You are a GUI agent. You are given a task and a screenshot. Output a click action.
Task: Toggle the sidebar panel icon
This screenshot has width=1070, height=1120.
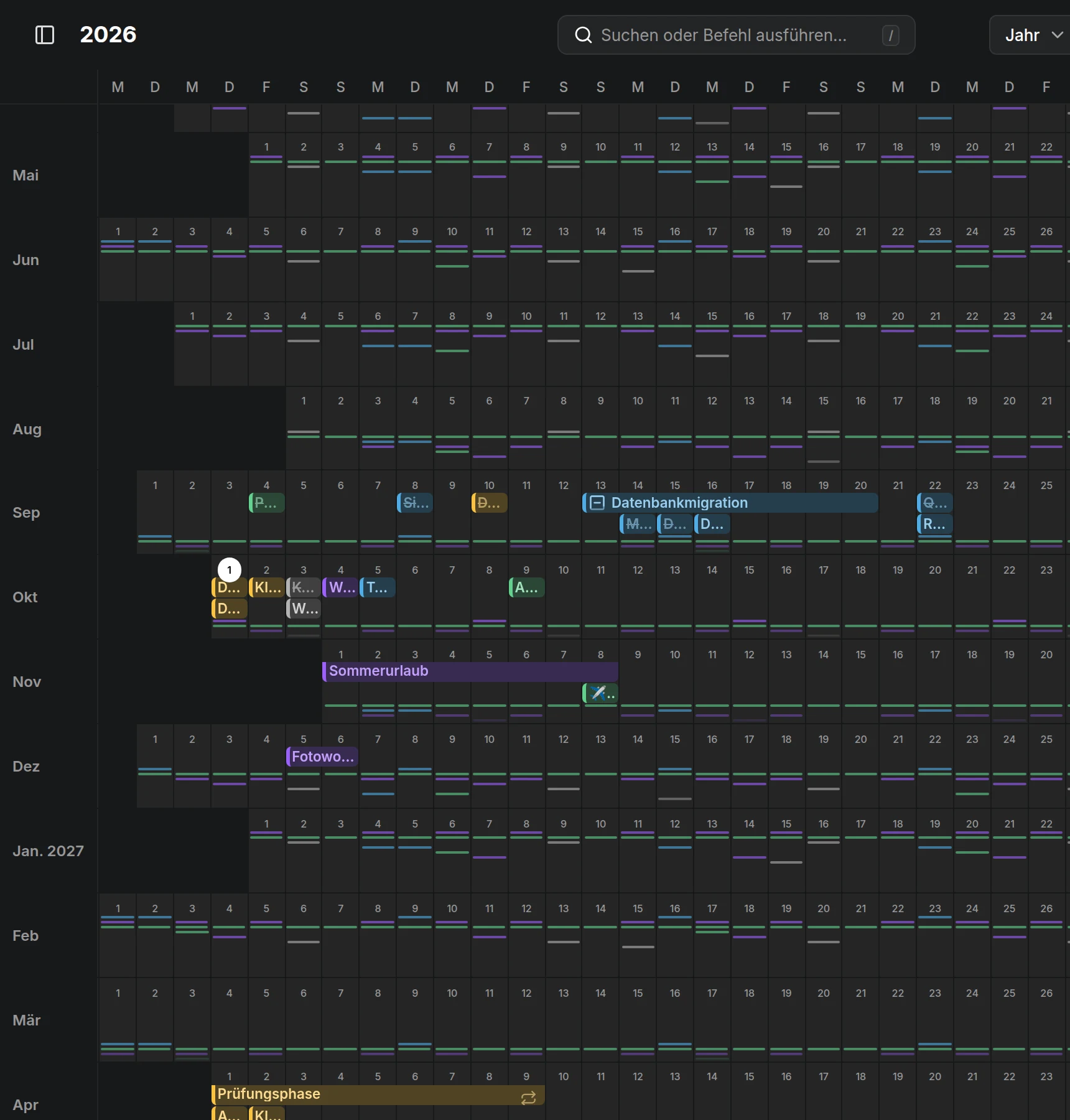[45, 35]
